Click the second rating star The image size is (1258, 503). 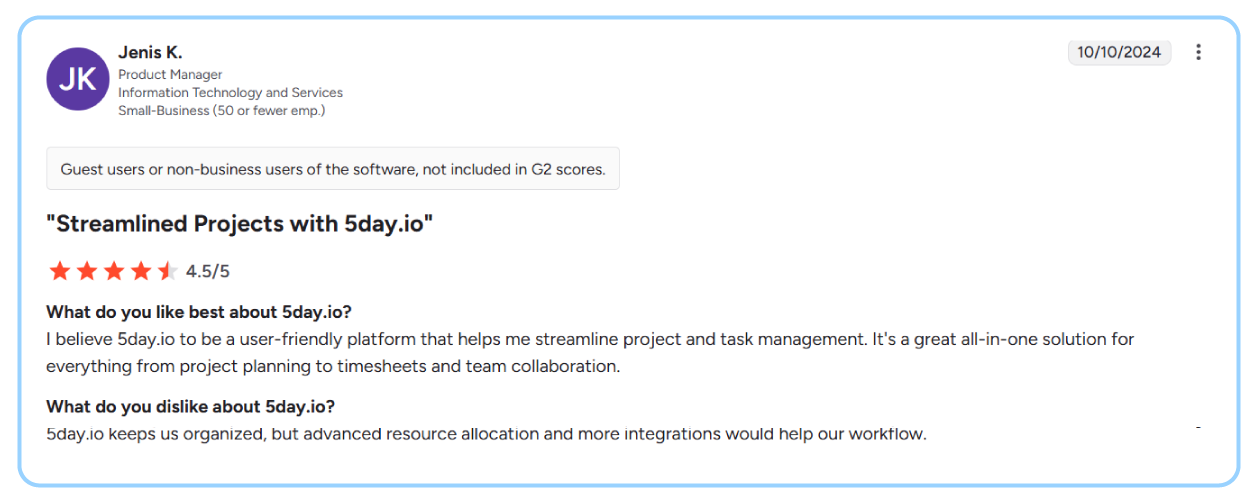[x=87, y=271]
